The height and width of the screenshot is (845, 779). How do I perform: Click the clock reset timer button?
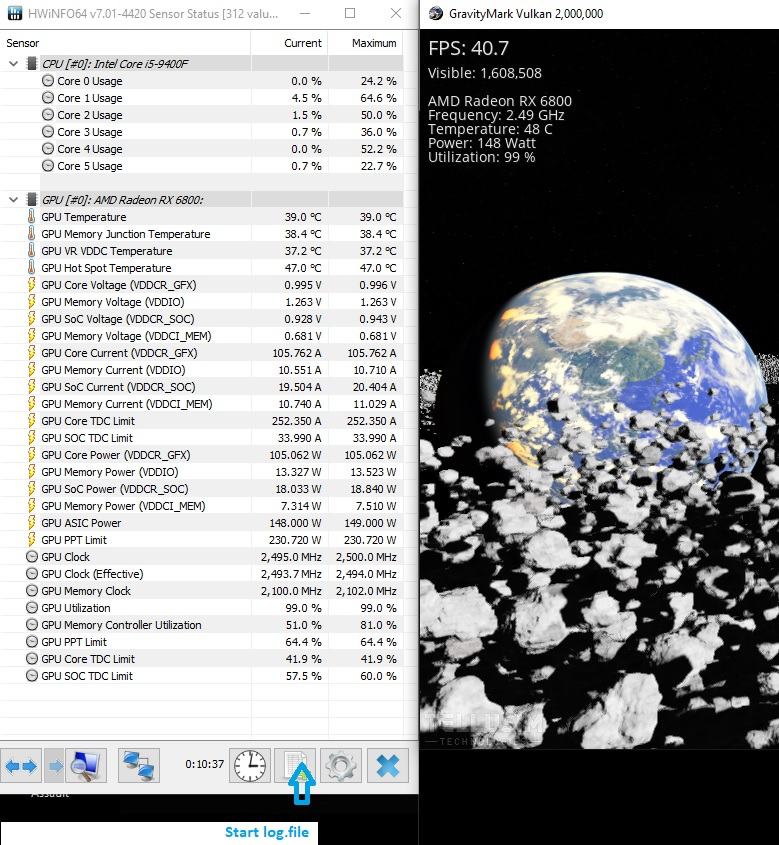249,765
